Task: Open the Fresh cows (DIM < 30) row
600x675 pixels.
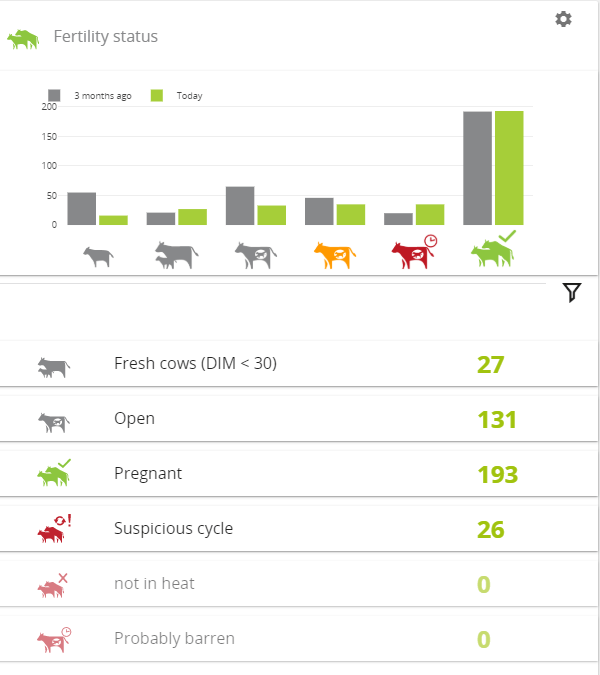Action: pos(299,364)
